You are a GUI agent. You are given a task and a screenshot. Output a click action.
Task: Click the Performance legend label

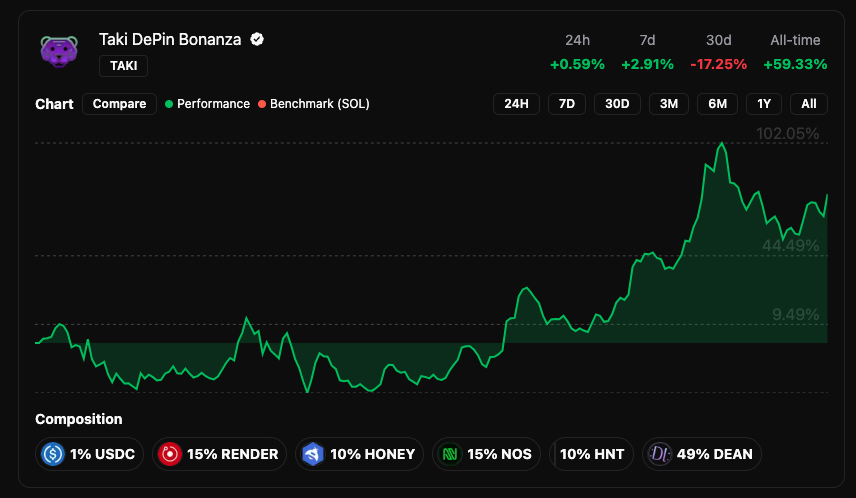pos(213,104)
